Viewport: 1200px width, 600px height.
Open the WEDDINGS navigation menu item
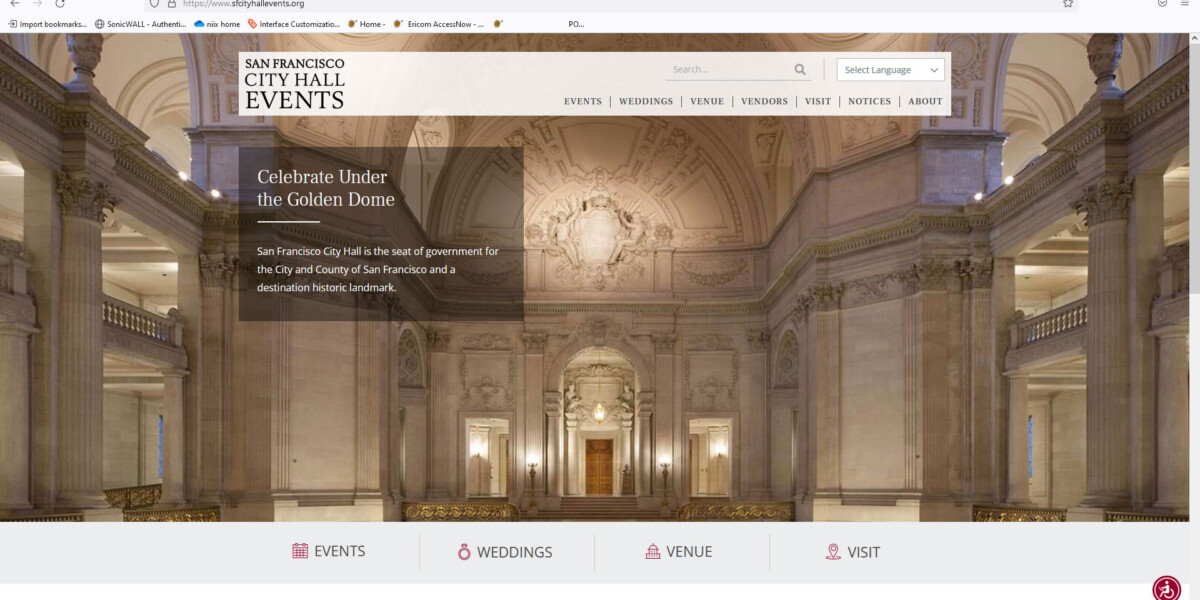click(x=645, y=101)
